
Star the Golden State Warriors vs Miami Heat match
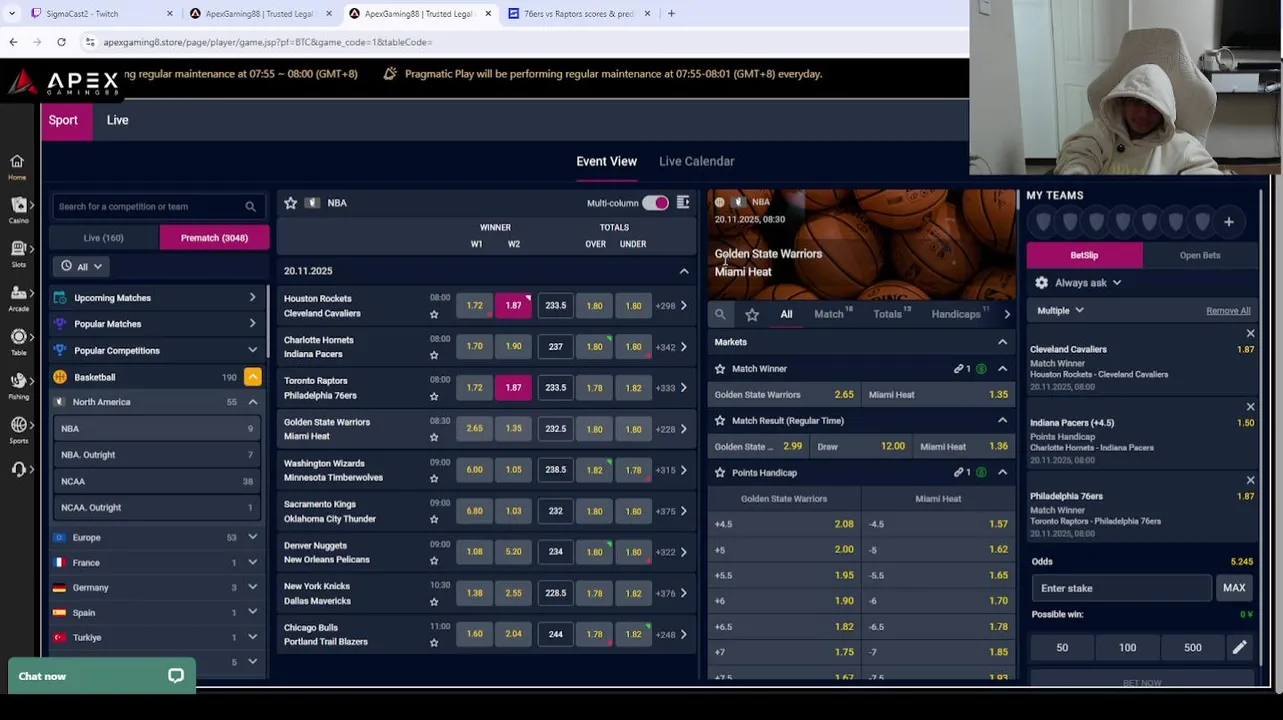click(434, 437)
